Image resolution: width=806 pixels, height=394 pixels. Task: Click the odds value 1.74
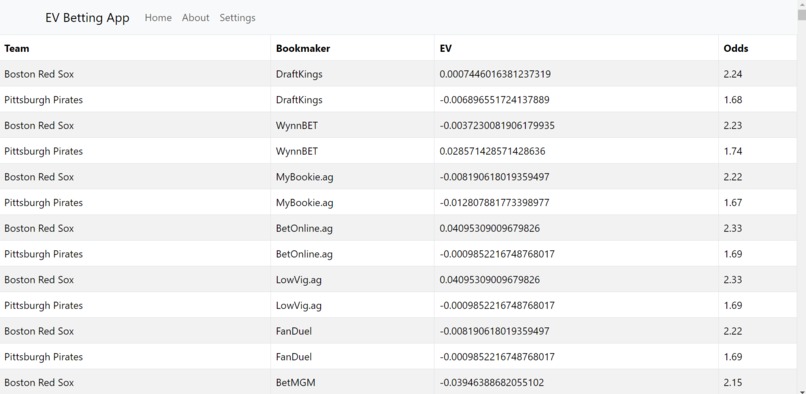pyautogui.click(x=732, y=151)
